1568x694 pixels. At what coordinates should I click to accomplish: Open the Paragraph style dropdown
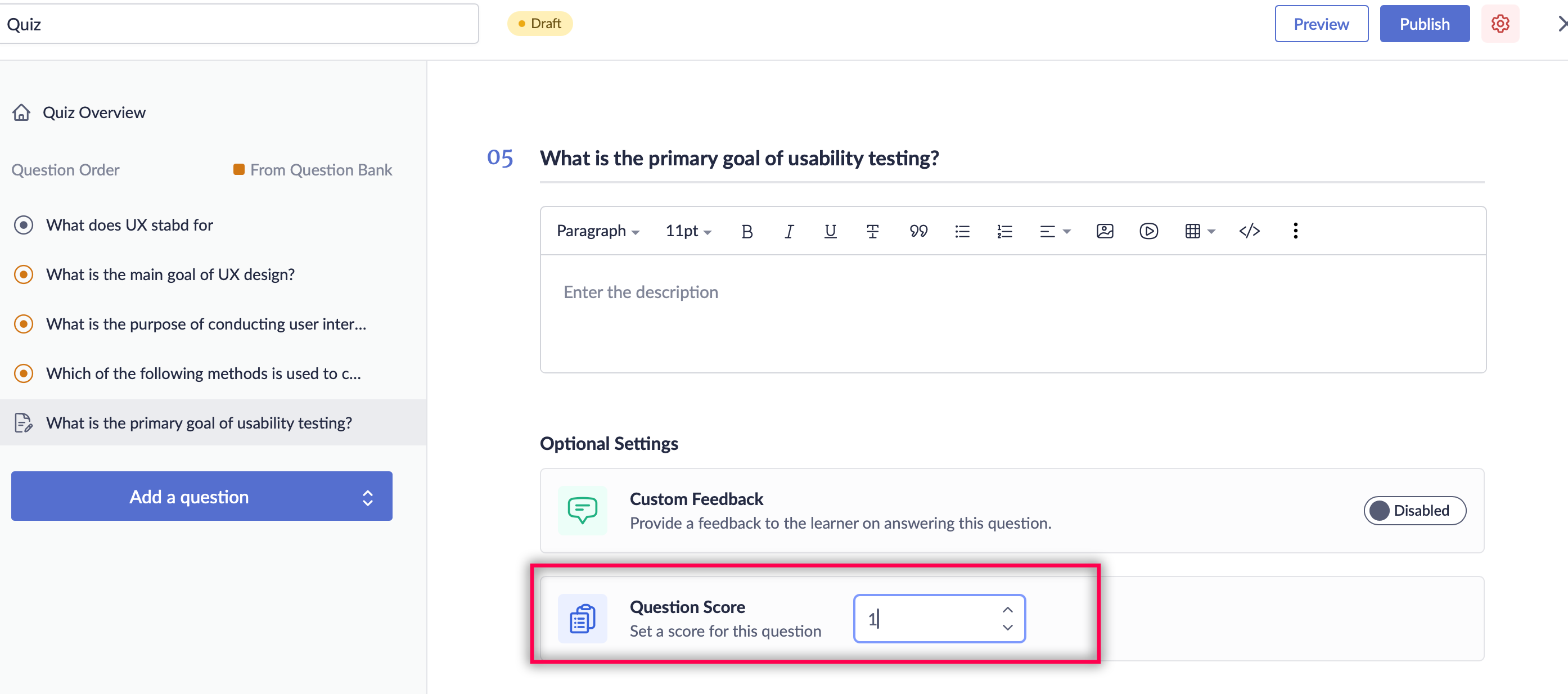coord(597,231)
